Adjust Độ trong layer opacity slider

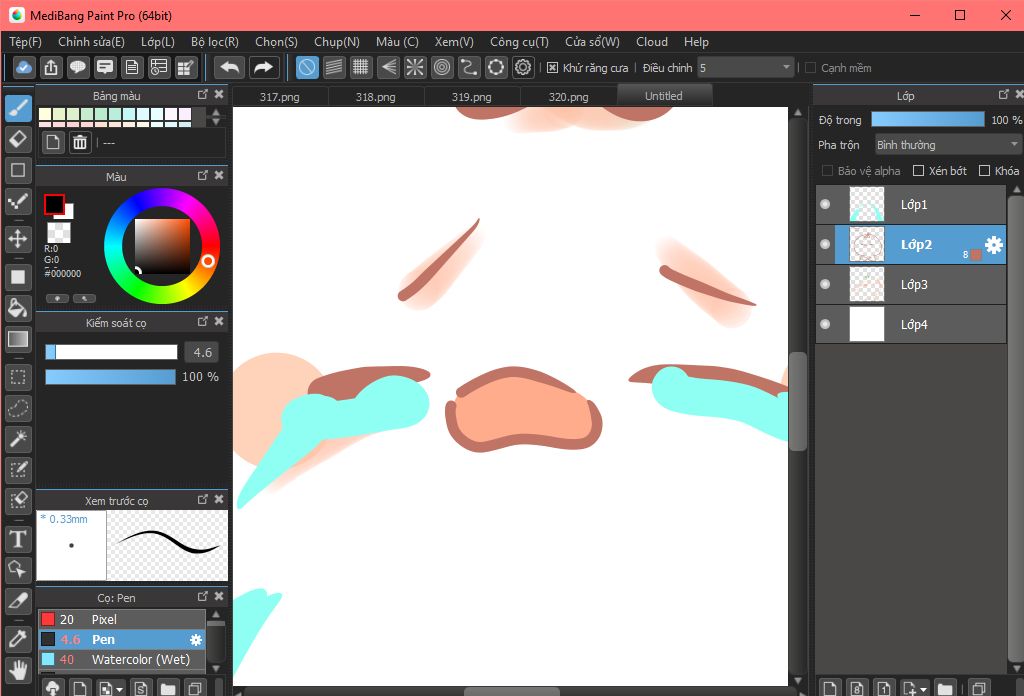point(928,119)
